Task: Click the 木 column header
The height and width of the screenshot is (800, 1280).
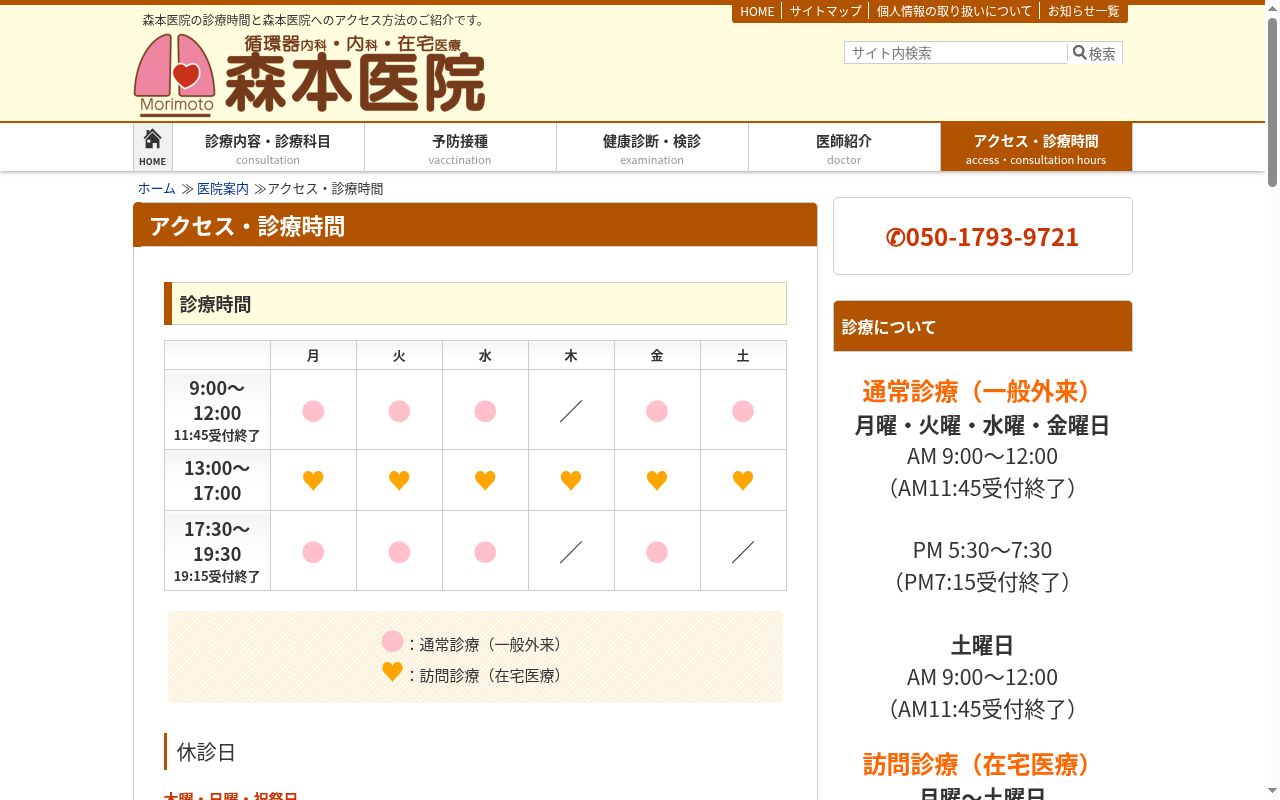Action: 571,356
